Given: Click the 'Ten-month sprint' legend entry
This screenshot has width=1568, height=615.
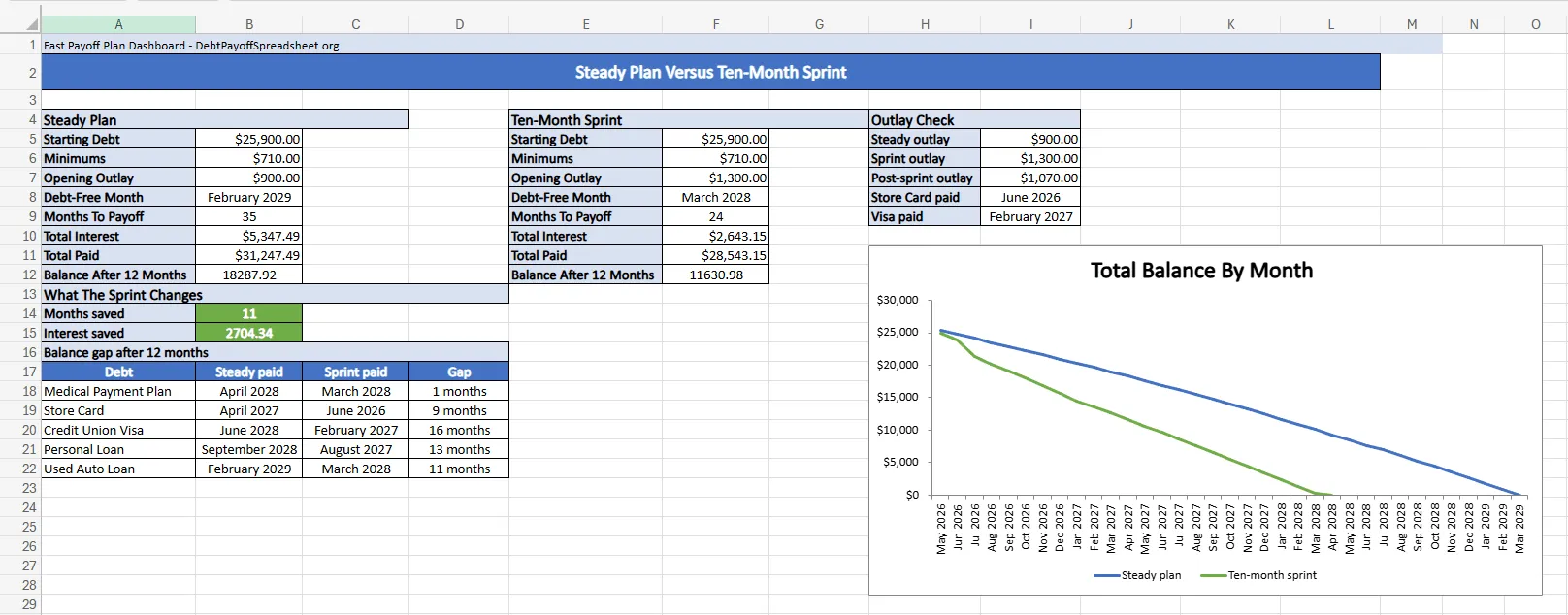Looking at the screenshot, I should (x=1258, y=575).
